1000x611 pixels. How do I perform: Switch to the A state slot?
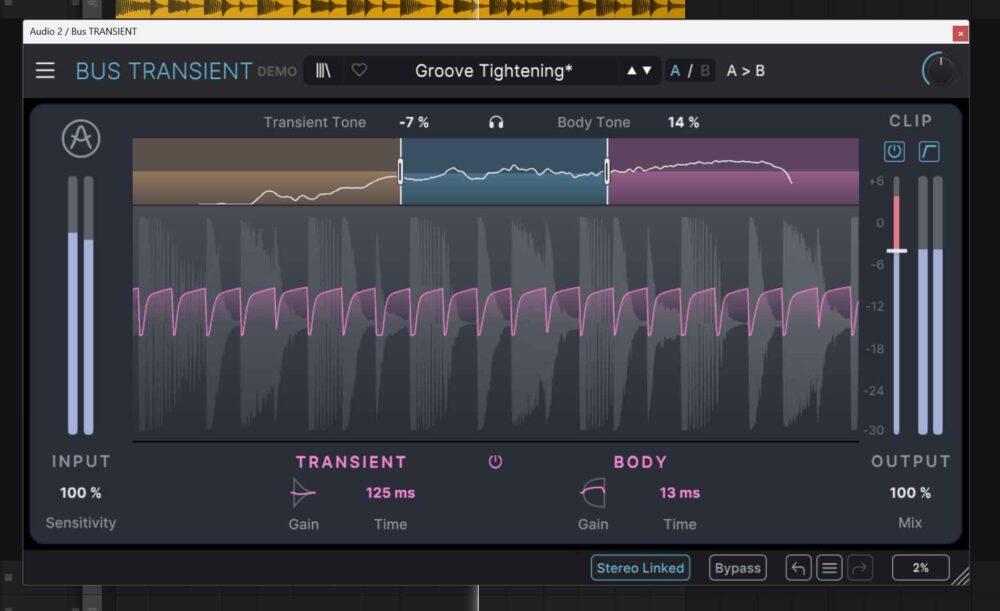[x=676, y=71]
